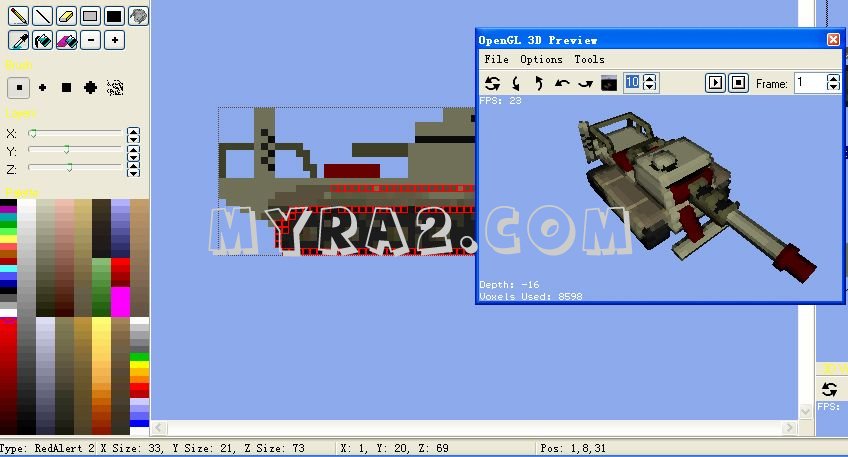Click the rotate left curved arrow icon
This screenshot has width=848, height=457.
point(562,83)
